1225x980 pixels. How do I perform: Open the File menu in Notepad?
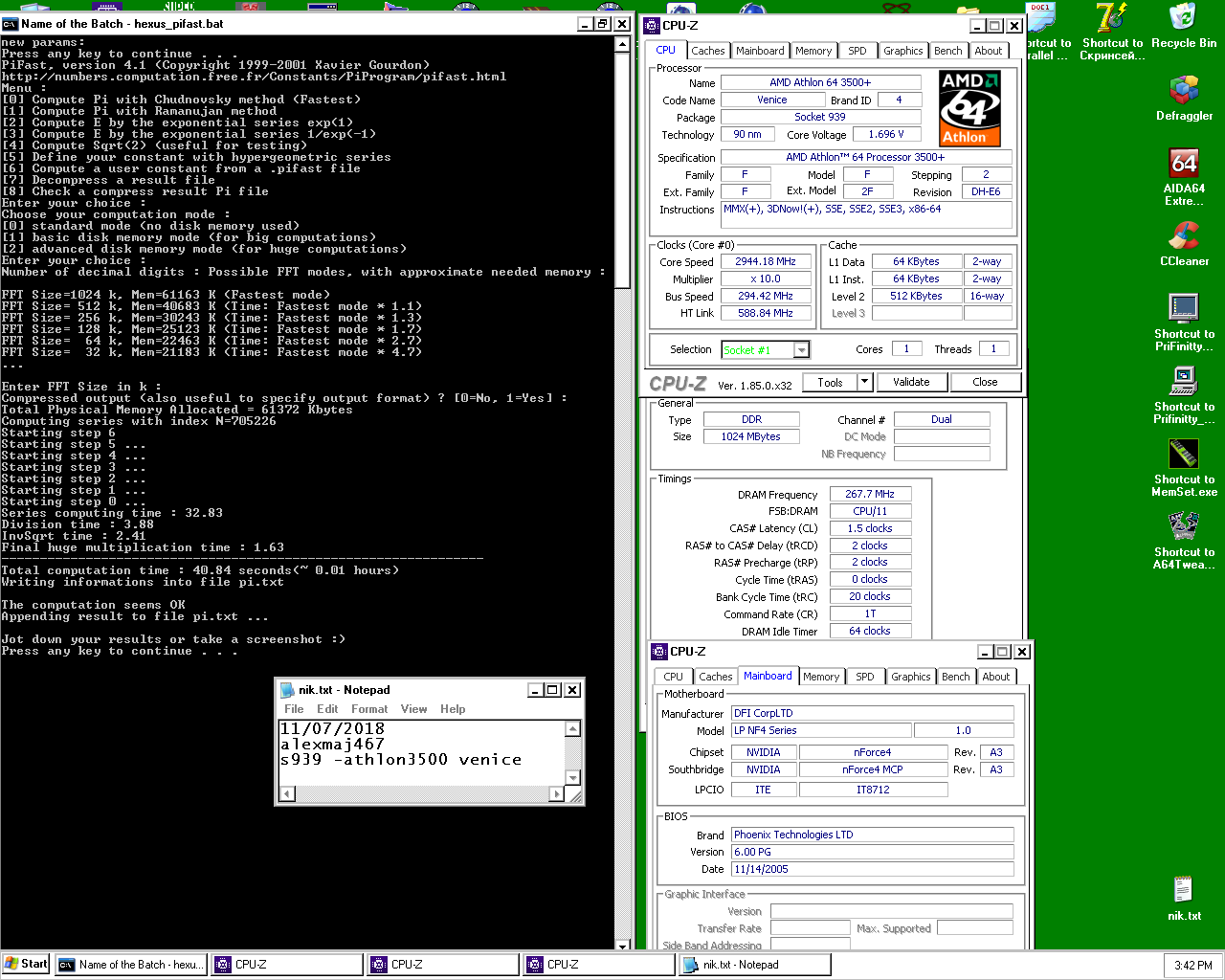point(294,709)
